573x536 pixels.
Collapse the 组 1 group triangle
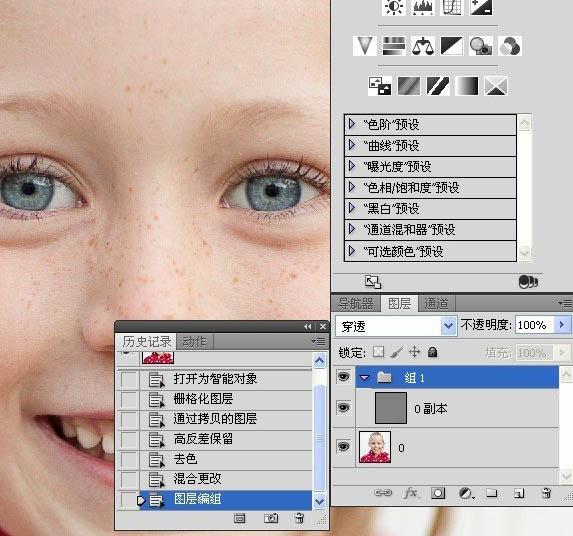pyautogui.click(x=364, y=377)
